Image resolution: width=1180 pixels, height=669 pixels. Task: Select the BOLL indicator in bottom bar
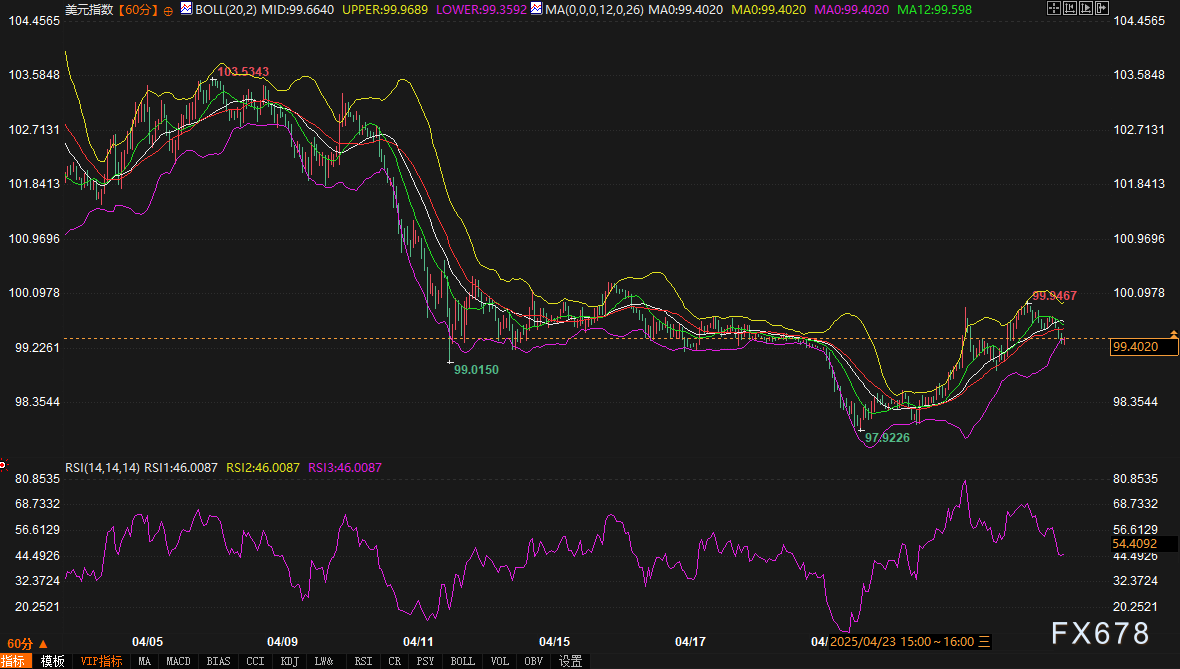(x=462, y=661)
